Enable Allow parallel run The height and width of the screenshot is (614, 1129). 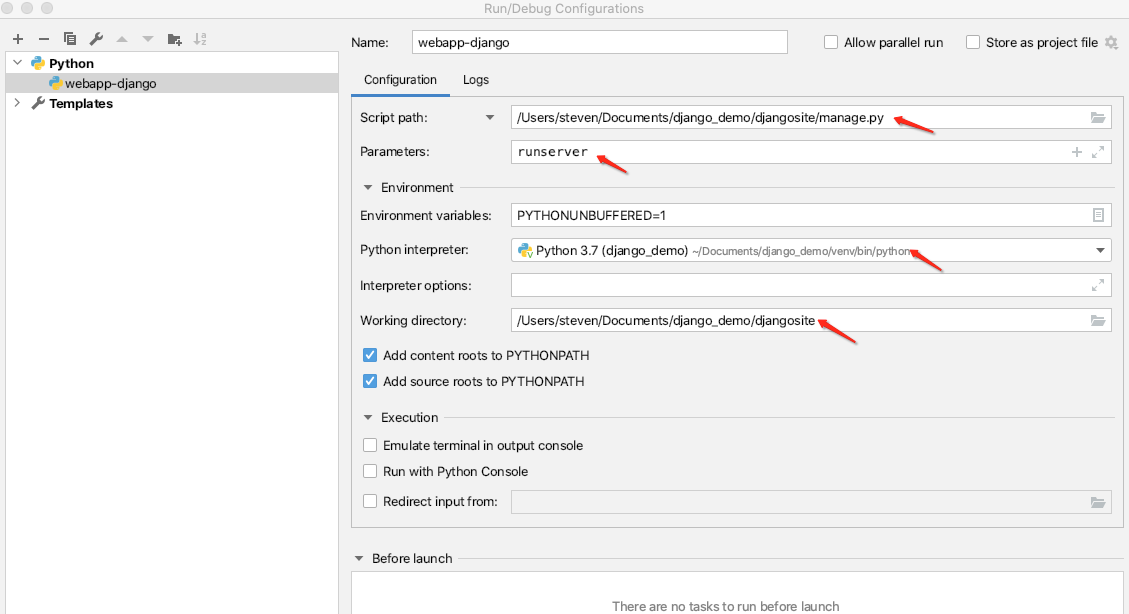[x=830, y=42]
